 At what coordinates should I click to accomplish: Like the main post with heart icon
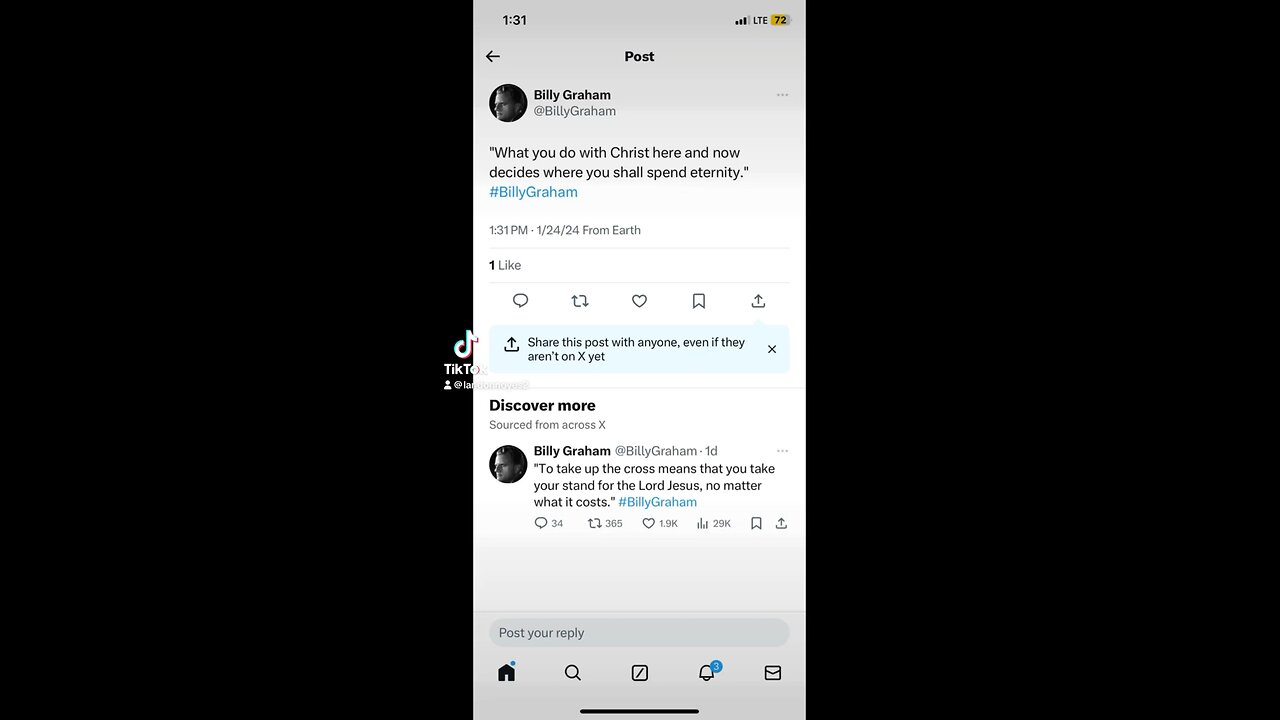pos(639,301)
